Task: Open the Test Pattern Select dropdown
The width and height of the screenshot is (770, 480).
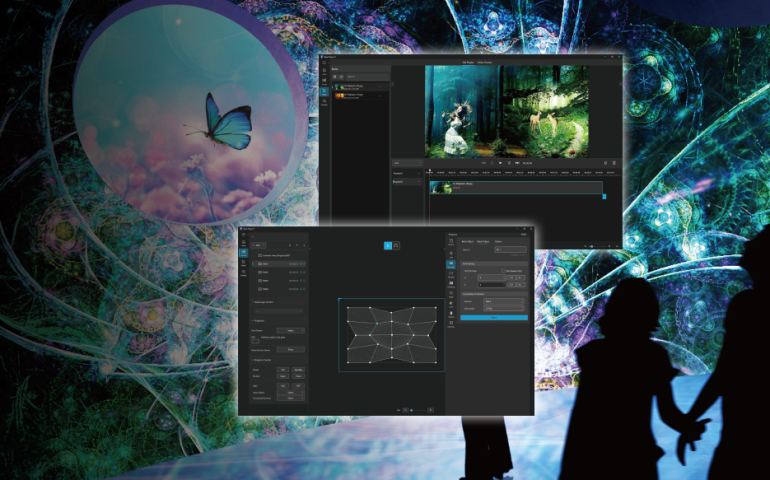Action: coord(291,331)
